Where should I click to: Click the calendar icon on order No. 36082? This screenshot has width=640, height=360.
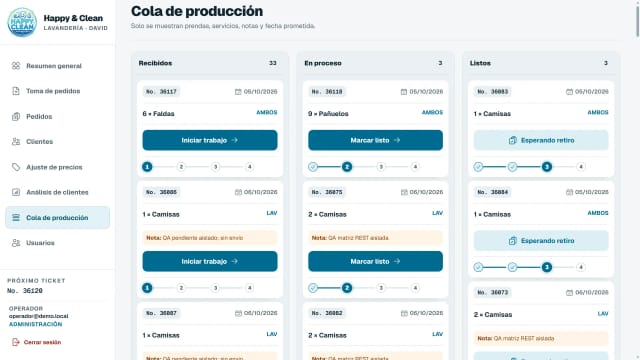pyautogui.click(x=404, y=313)
